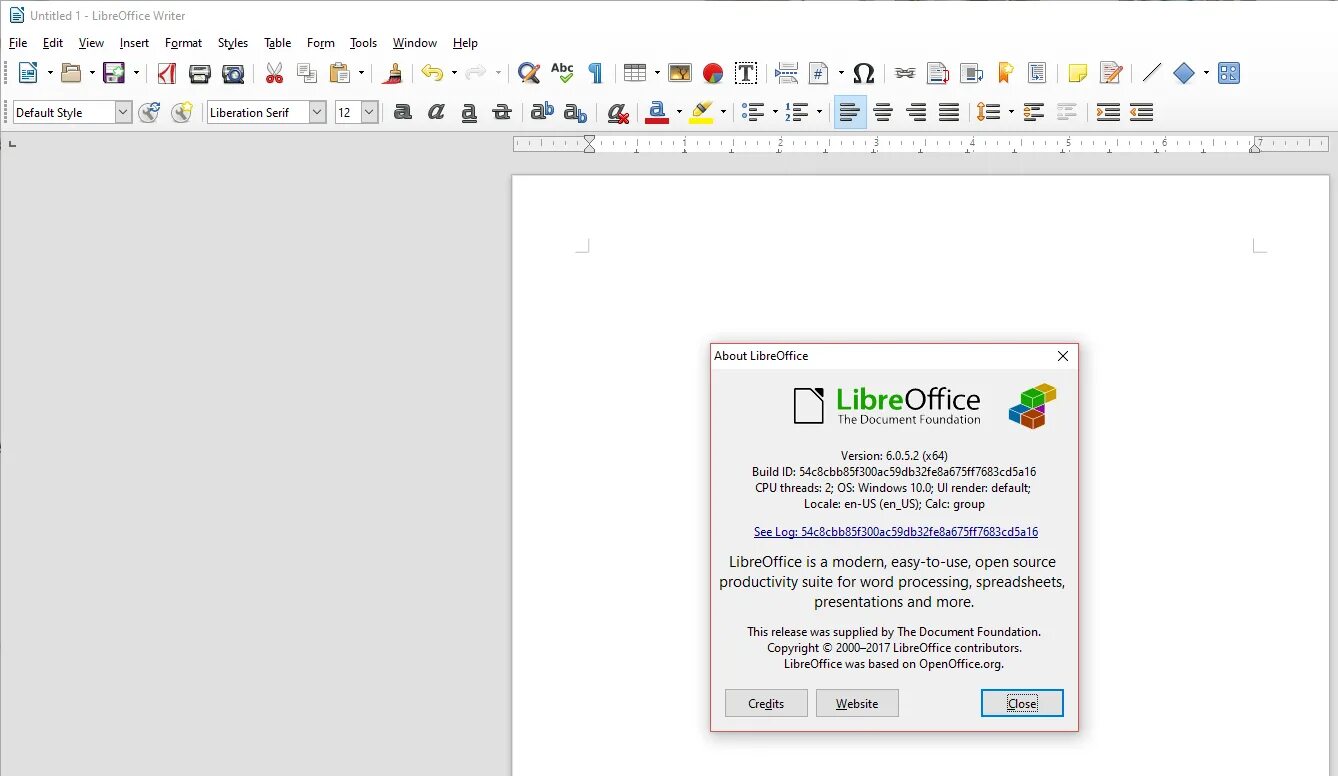Screen dimensions: 1338x776
Task: Click the Copy icon
Action: point(307,73)
